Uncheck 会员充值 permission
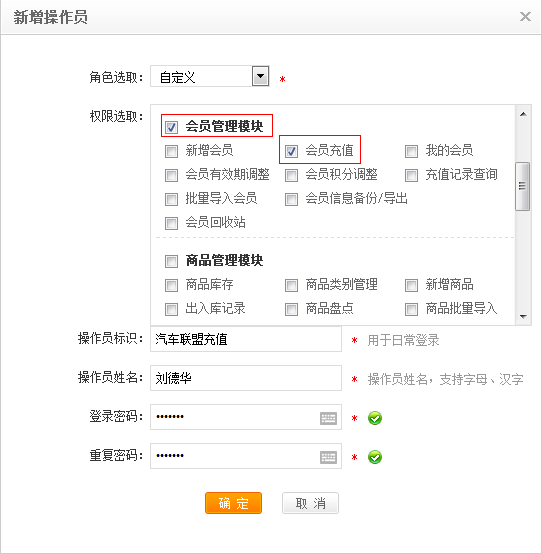This screenshot has height=554, width=542. (291, 151)
